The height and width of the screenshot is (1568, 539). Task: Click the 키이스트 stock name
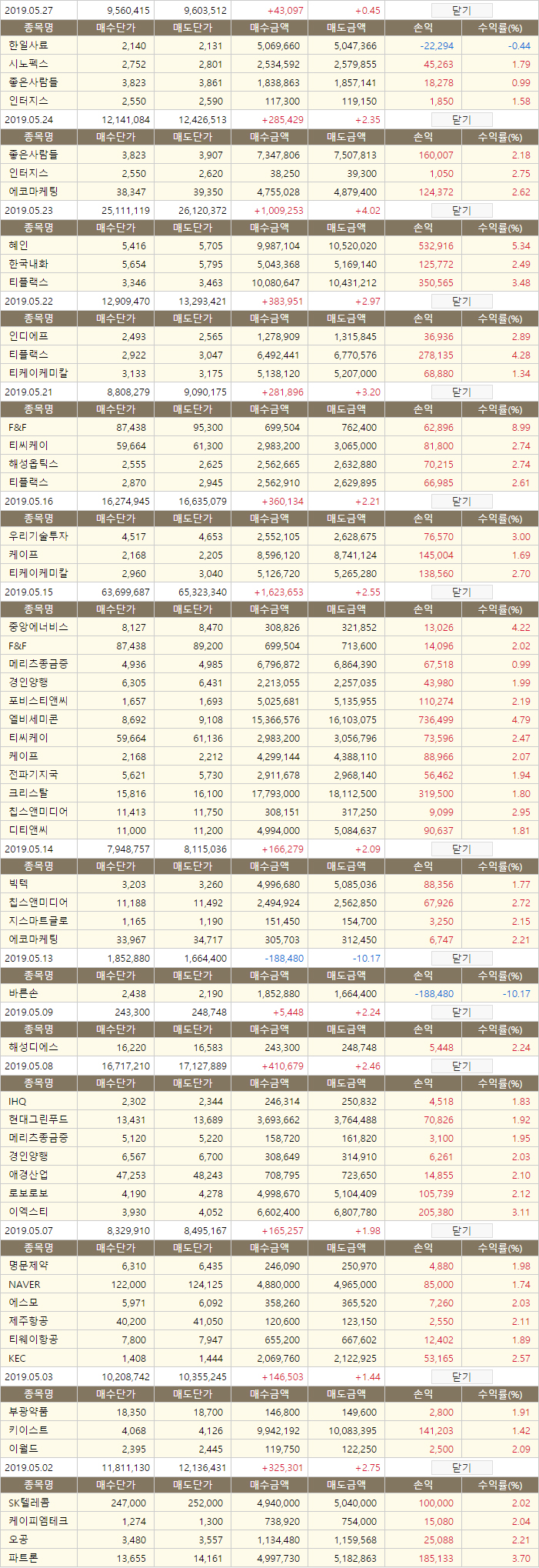click(x=28, y=1430)
